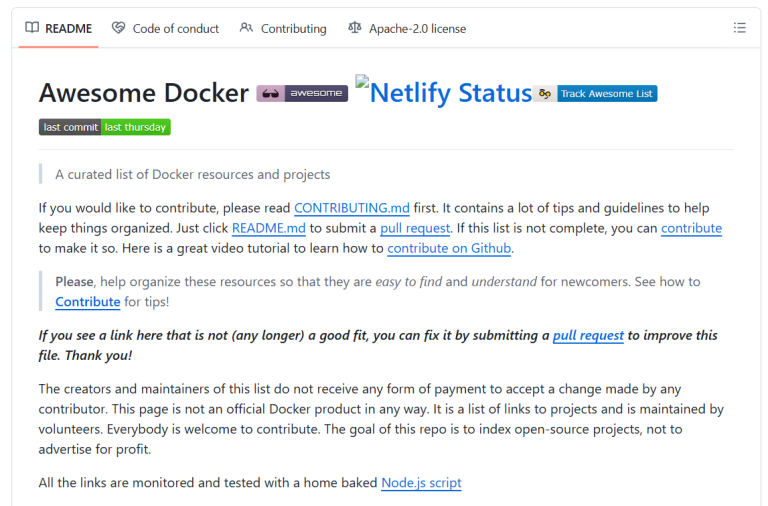Viewport: 768px width, 506px height.
Task: Click the 'pull request' link after README.md
Action: [415, 228]
